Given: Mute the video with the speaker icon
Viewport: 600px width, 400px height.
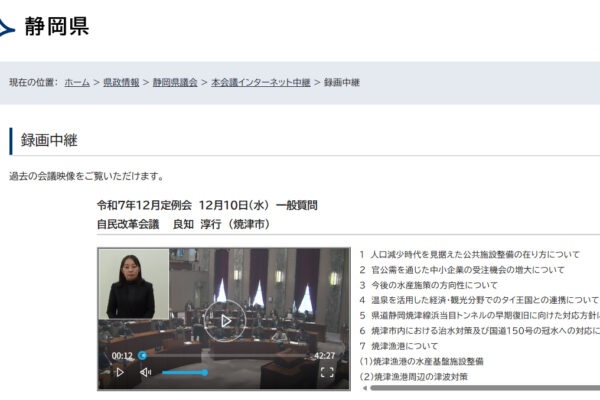Looking at the screenshot, I should click(145, 372).
